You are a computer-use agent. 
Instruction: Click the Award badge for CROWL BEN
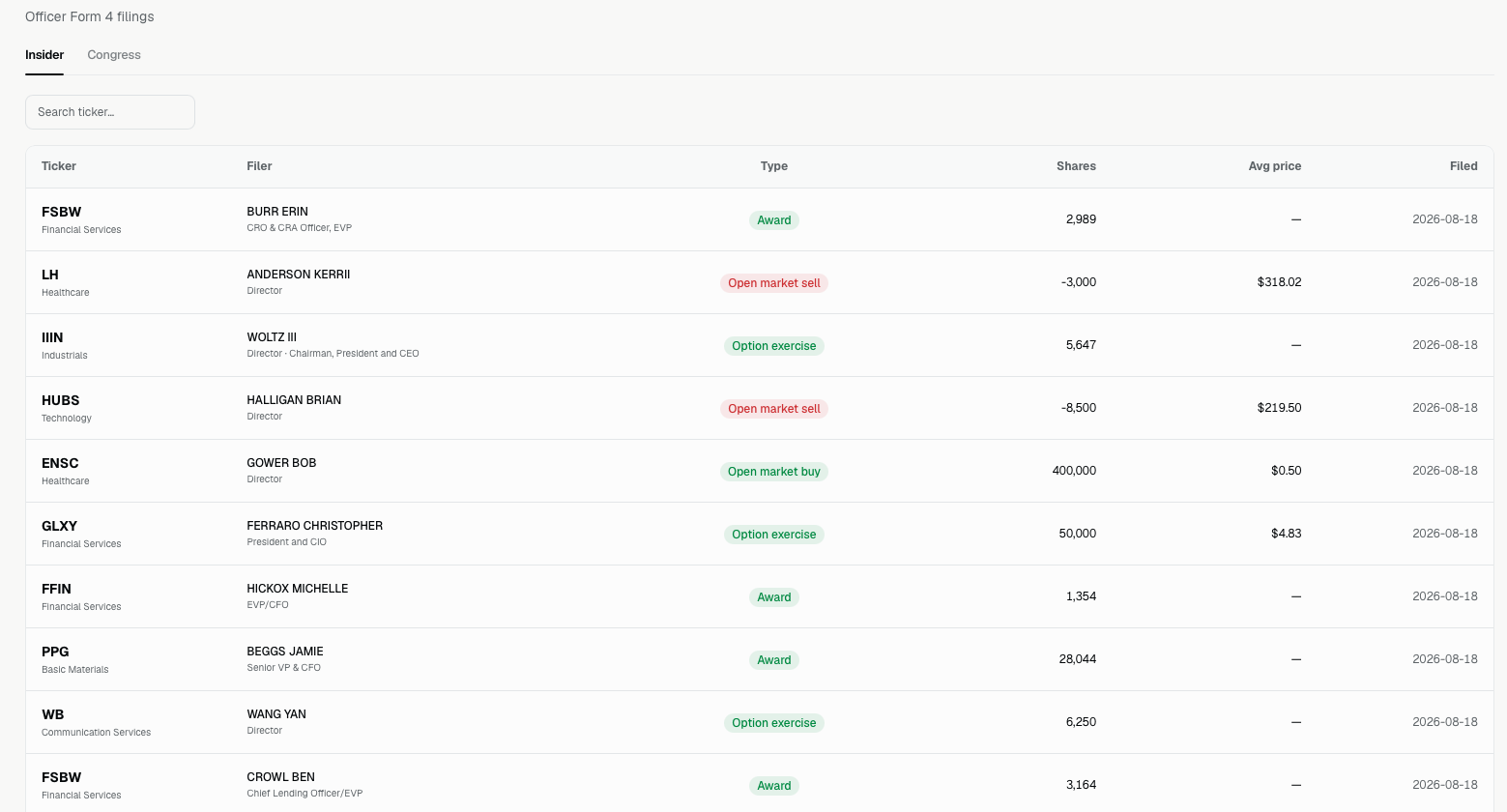click(774, 786)
